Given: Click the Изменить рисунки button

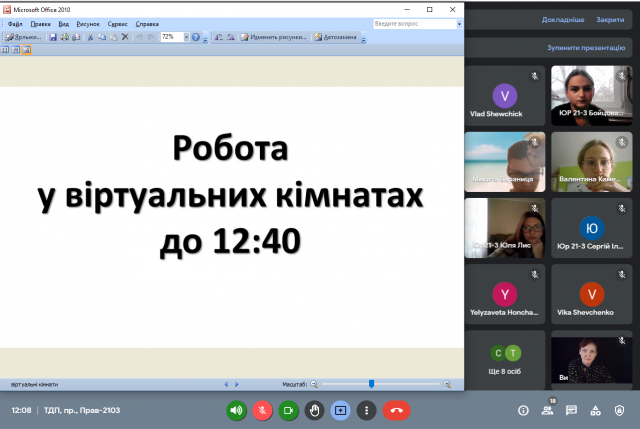Looking at the screenshot, I should (273, 37).
